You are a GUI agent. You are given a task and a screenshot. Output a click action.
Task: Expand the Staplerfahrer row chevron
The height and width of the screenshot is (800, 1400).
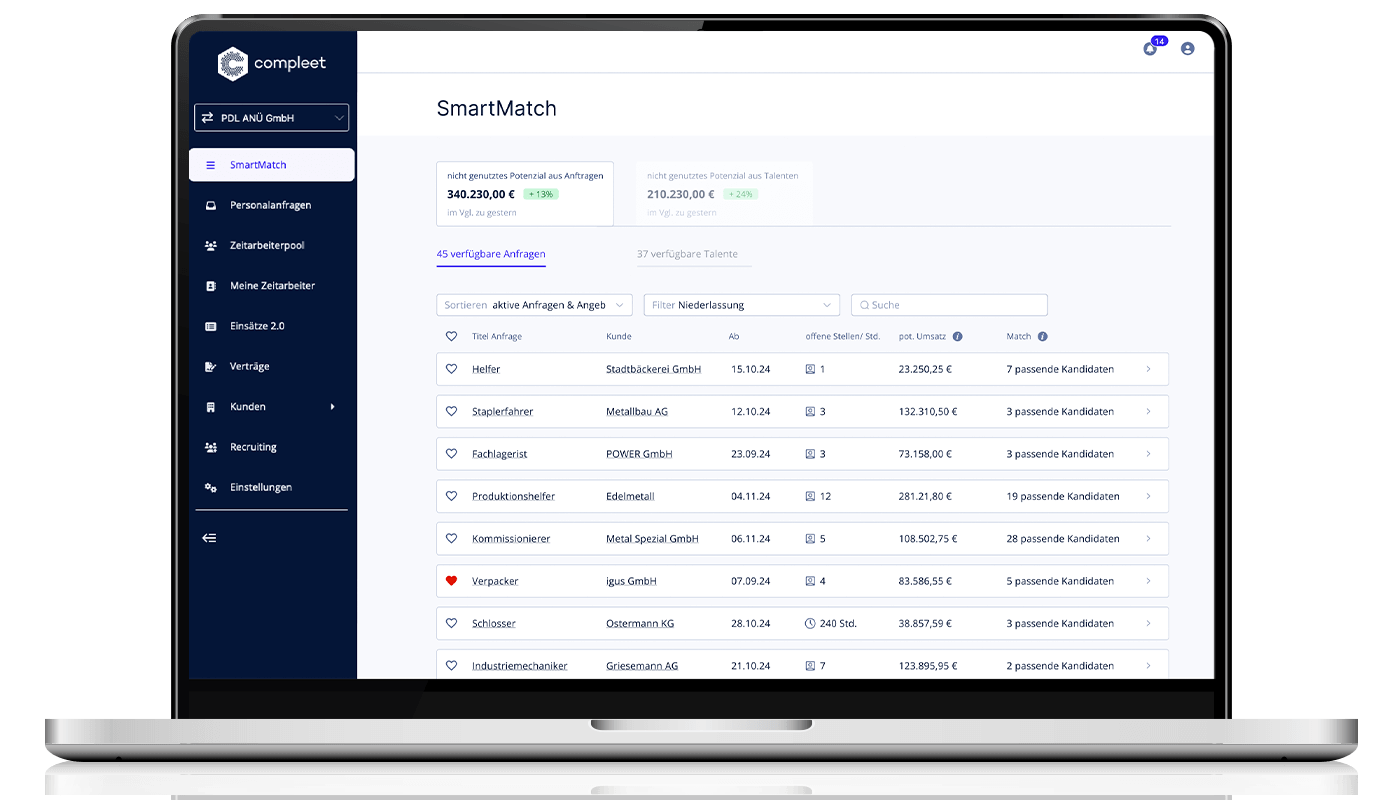pos(1148,411)
